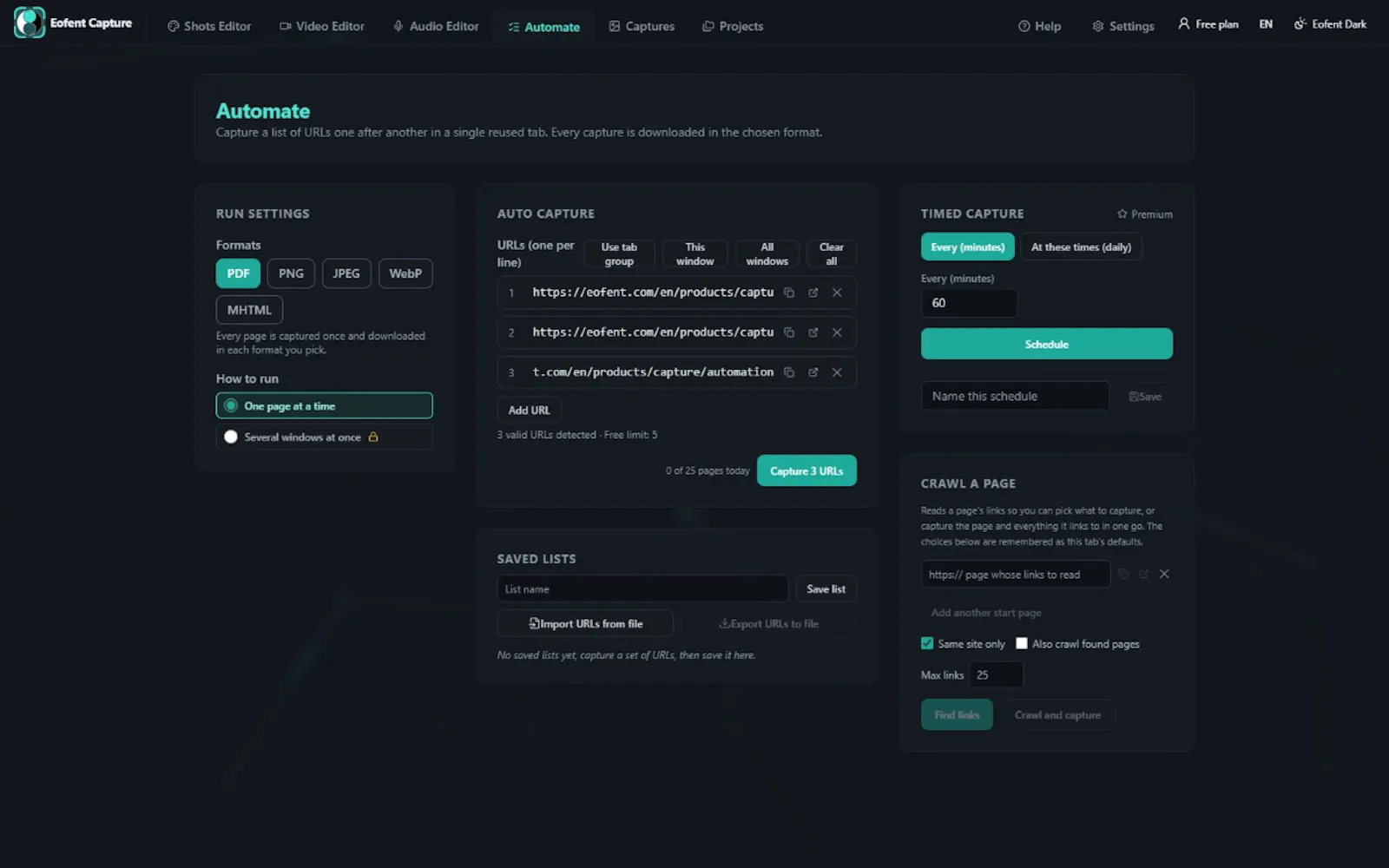Image resolution: width=1389 pixels, height=868 pixels.
Task: Click the URL field in row 3
Action: 653,372
